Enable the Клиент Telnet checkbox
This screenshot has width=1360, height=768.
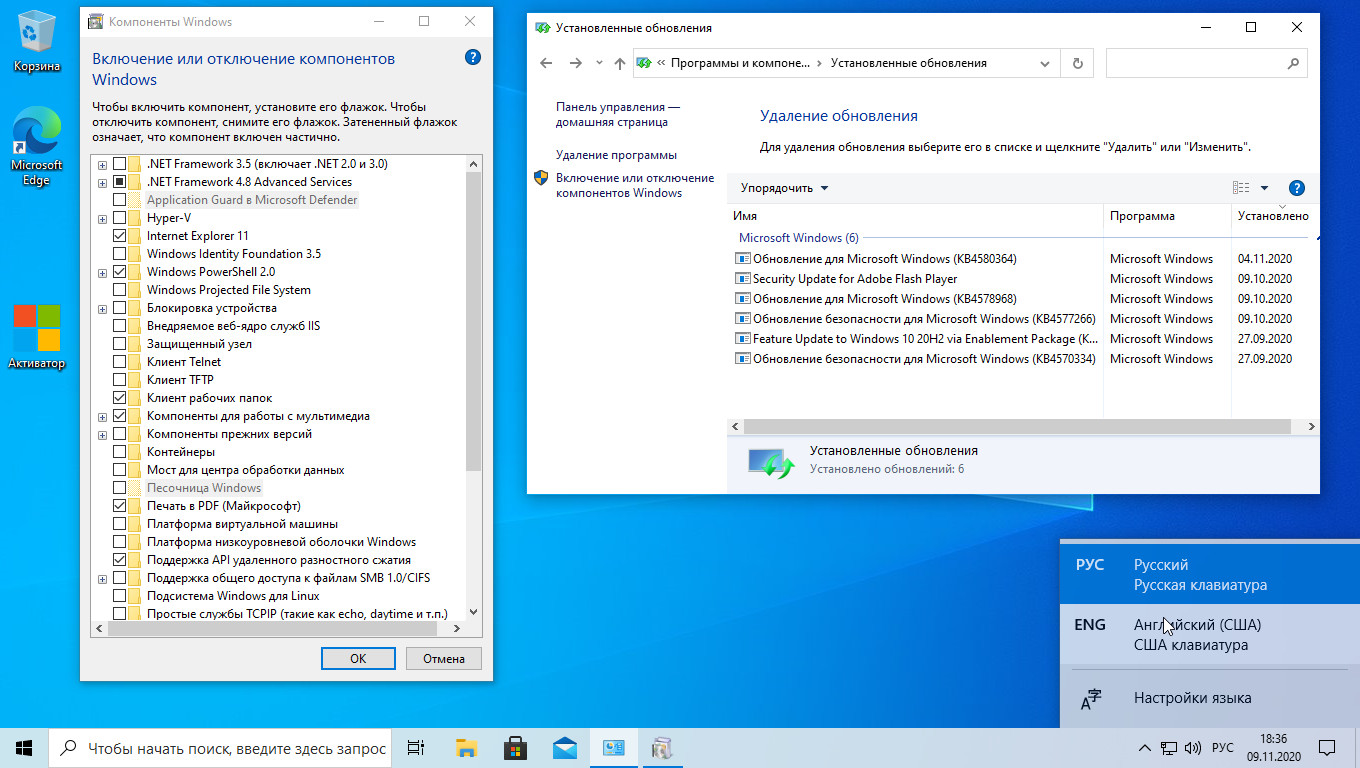point(120,362)
